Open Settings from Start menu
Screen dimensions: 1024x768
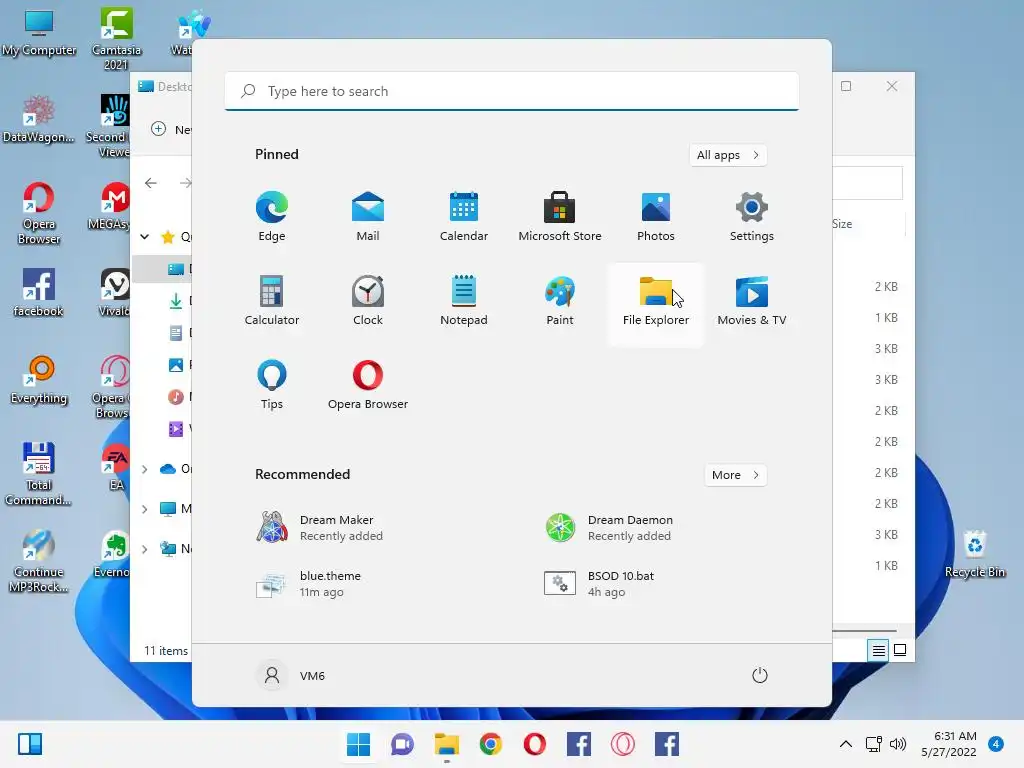click(x=752, y=216)
